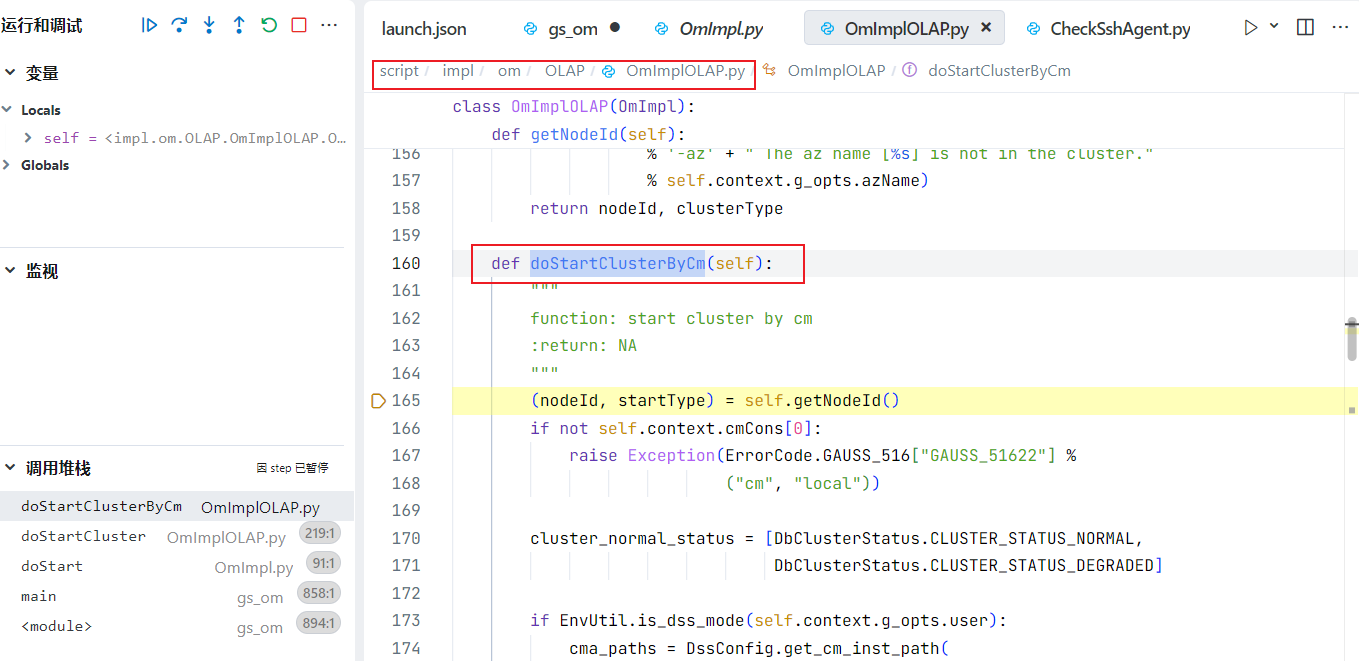
Task: Click the line 165 breakpoint arrow marker
Action: (x=378, y=401)
